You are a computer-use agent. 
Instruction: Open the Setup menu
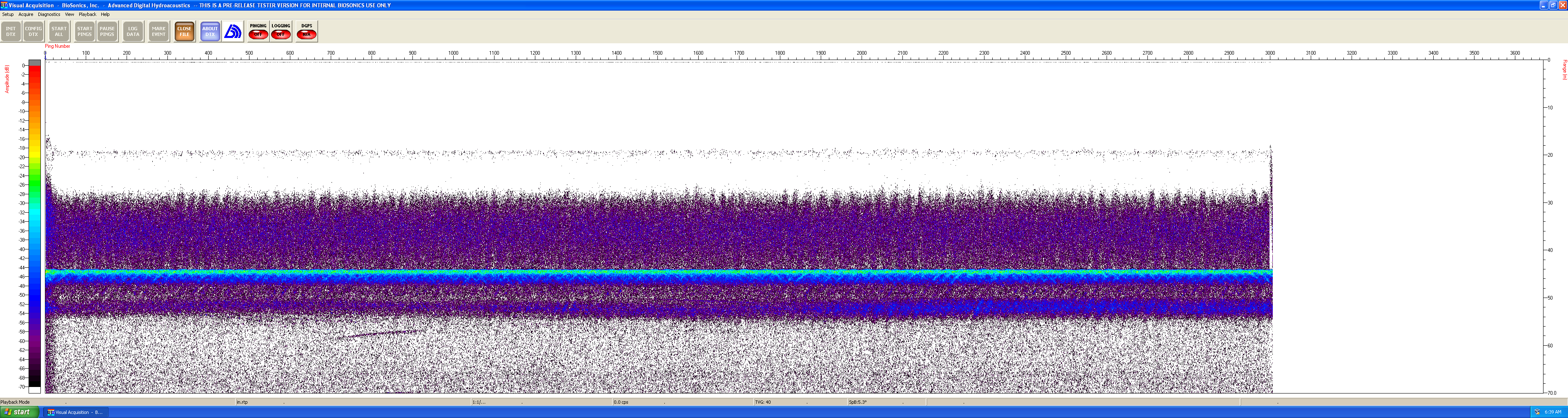8,15
